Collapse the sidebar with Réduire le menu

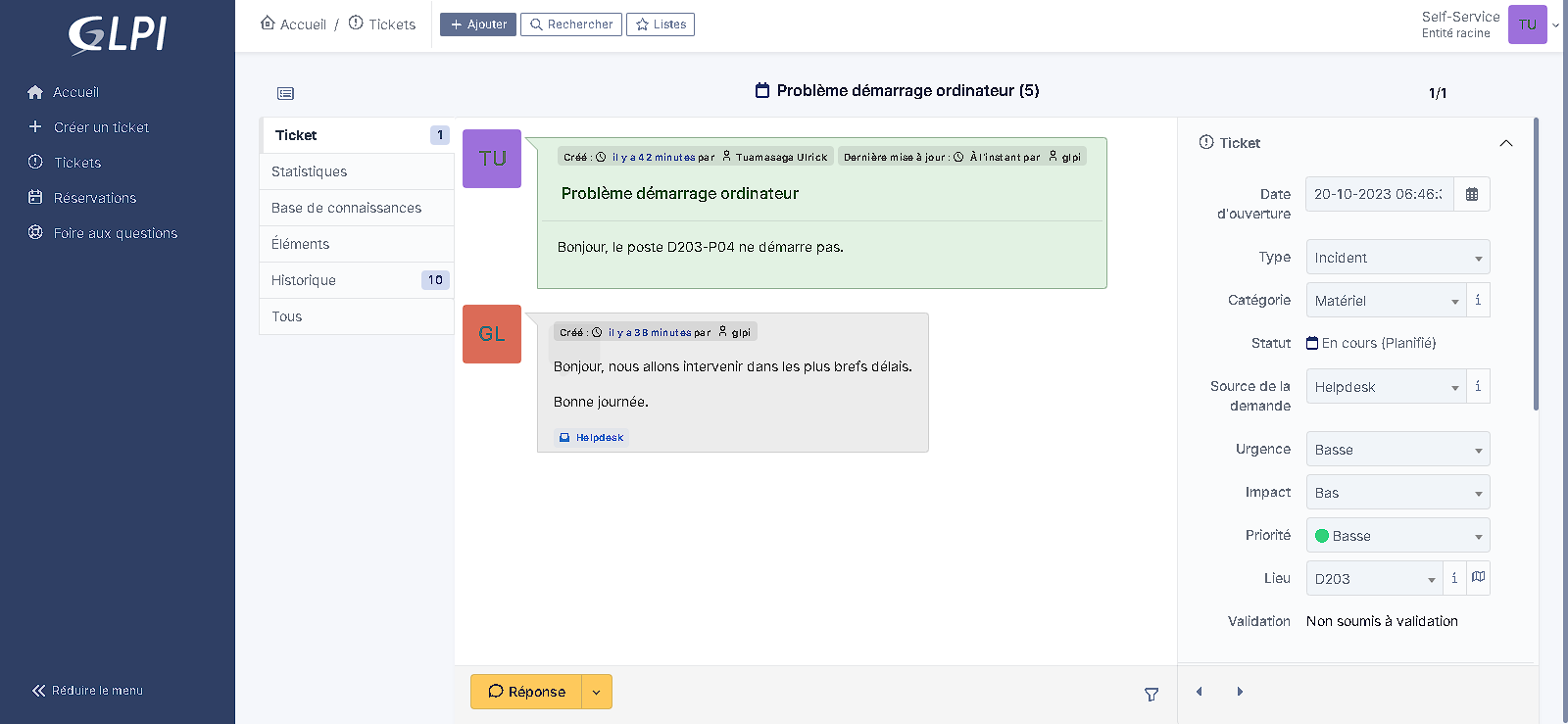point(88,691)
